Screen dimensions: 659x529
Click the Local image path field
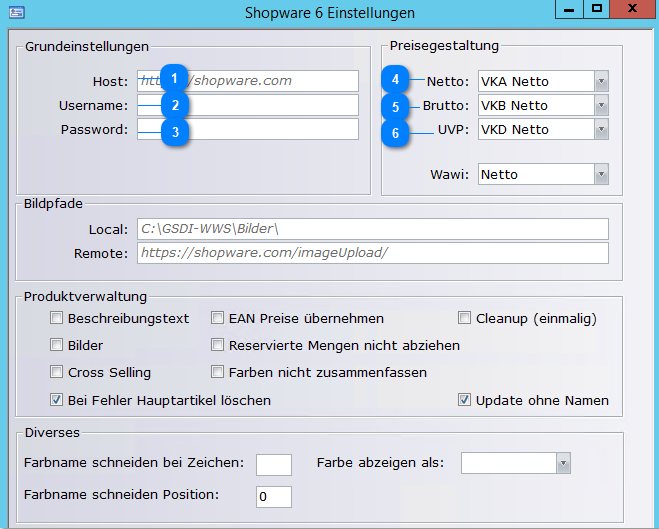372,229
